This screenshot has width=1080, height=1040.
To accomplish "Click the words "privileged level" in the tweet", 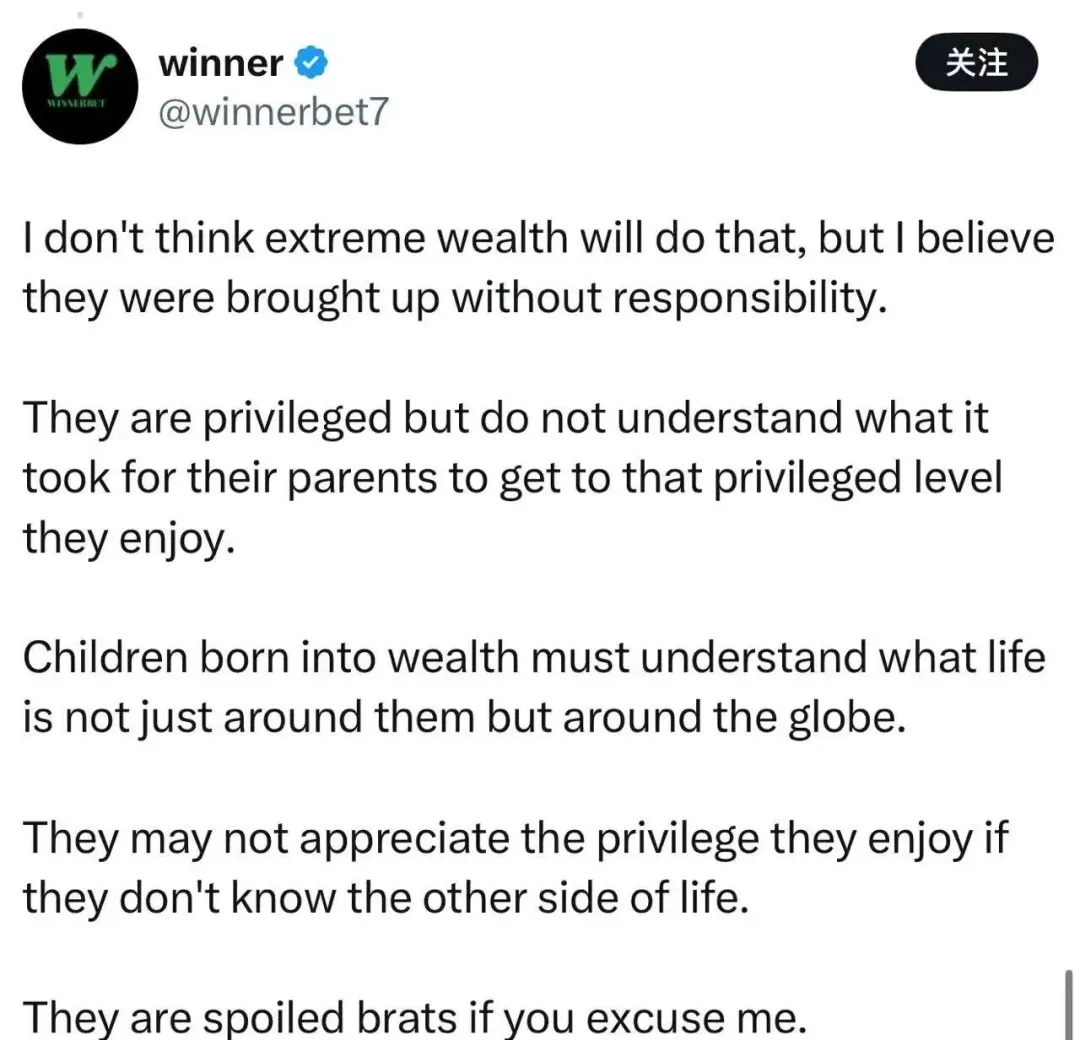I will (853, 478).
